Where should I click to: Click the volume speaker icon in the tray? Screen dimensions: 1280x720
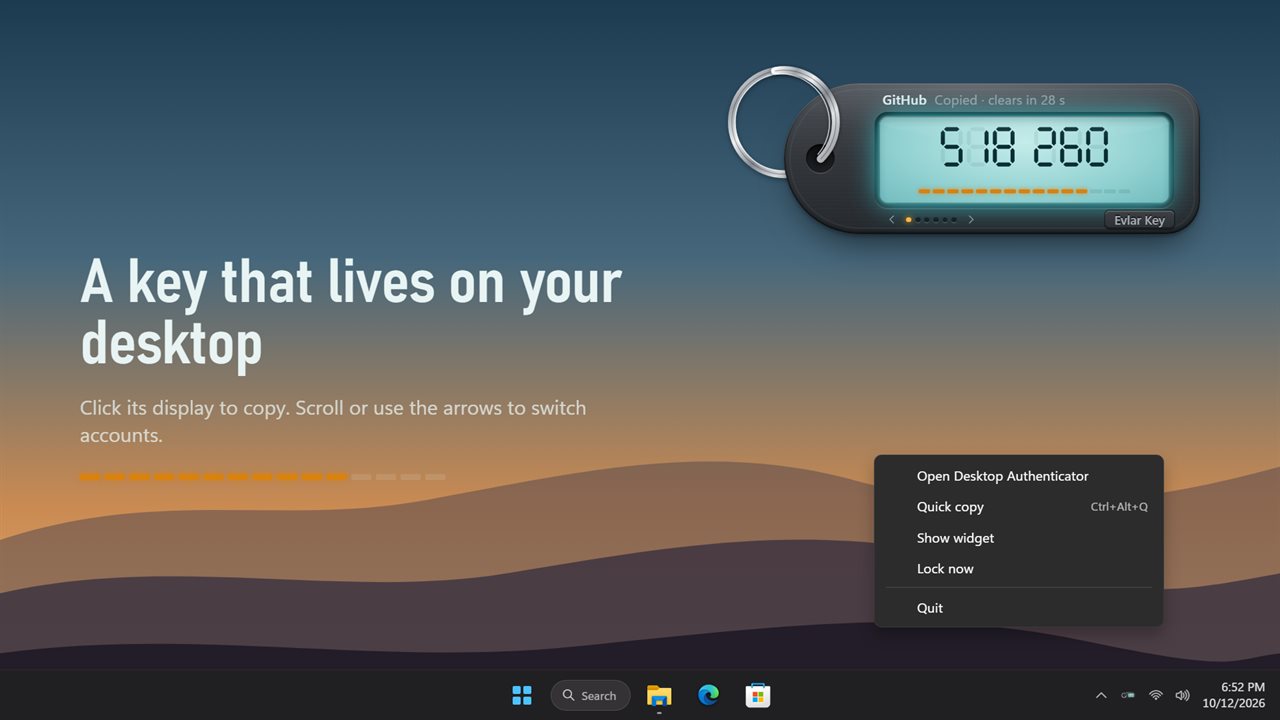pyautogui.click(x=1182, y=695)
